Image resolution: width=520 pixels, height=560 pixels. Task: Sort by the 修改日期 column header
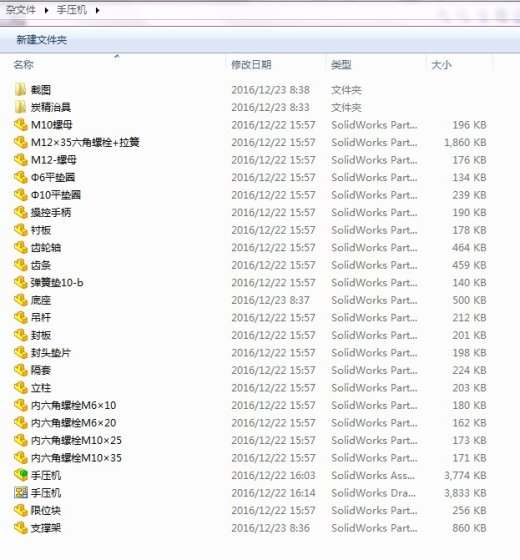pos(251,65)
